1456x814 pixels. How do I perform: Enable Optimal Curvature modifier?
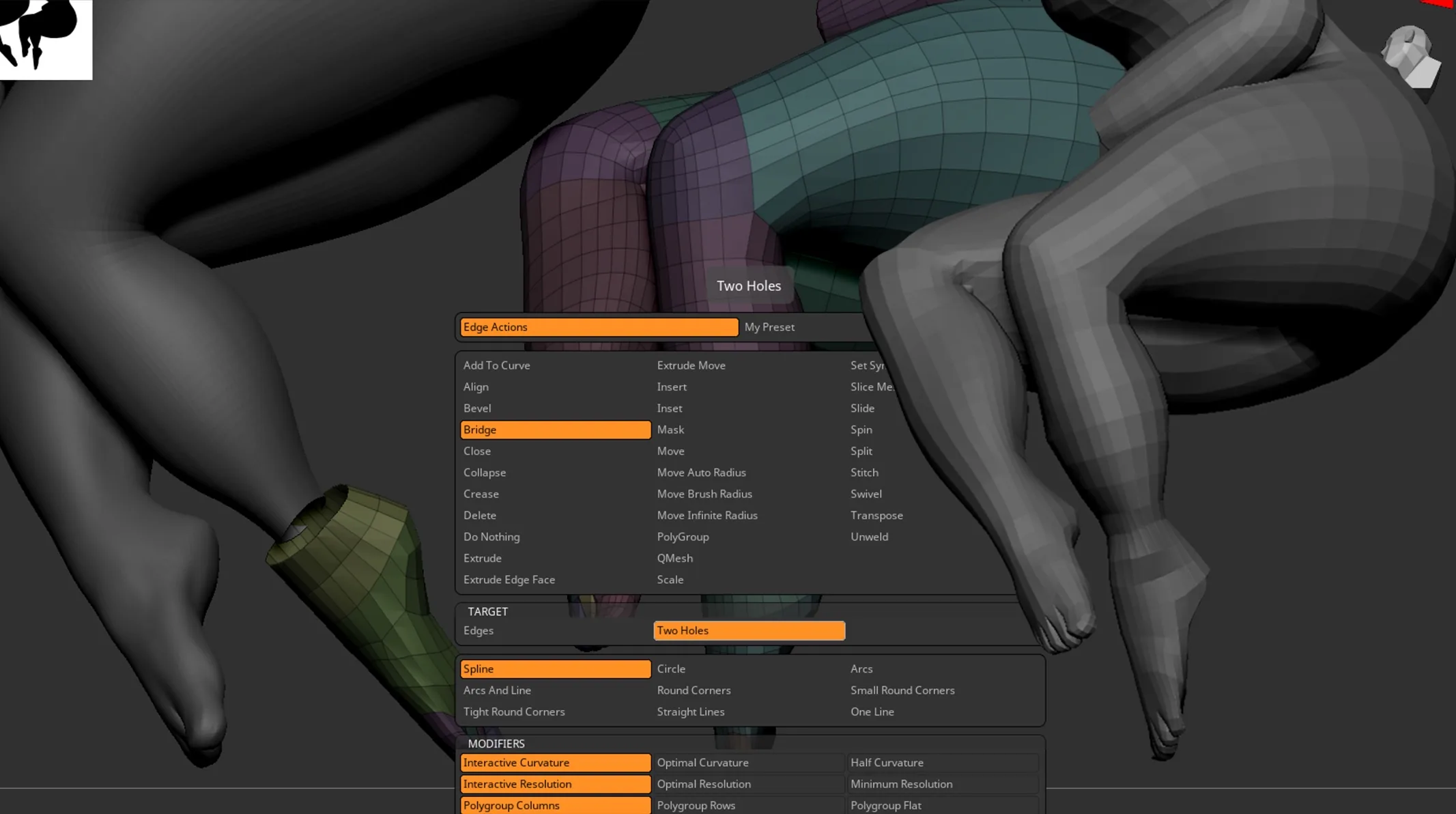[x=749, y=763]
